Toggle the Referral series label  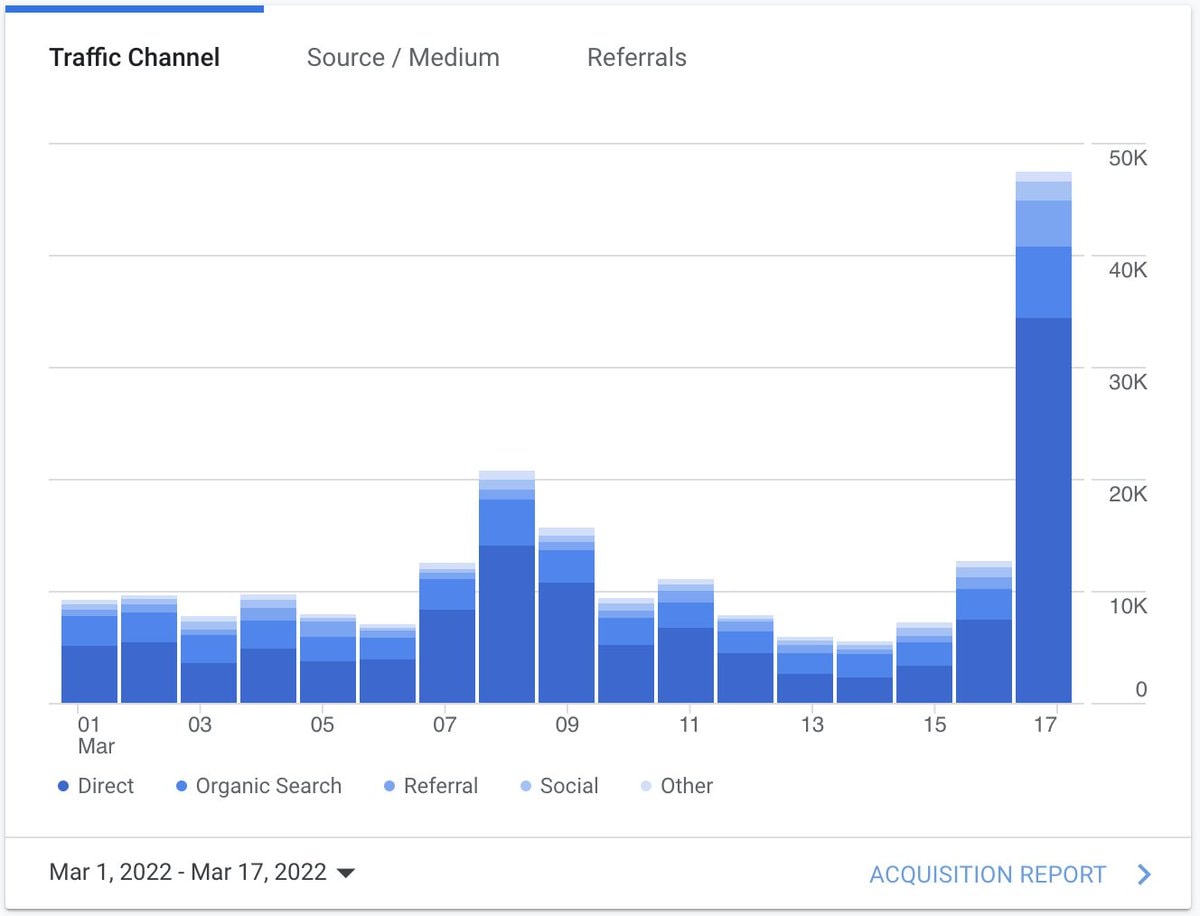click(441, 786)
